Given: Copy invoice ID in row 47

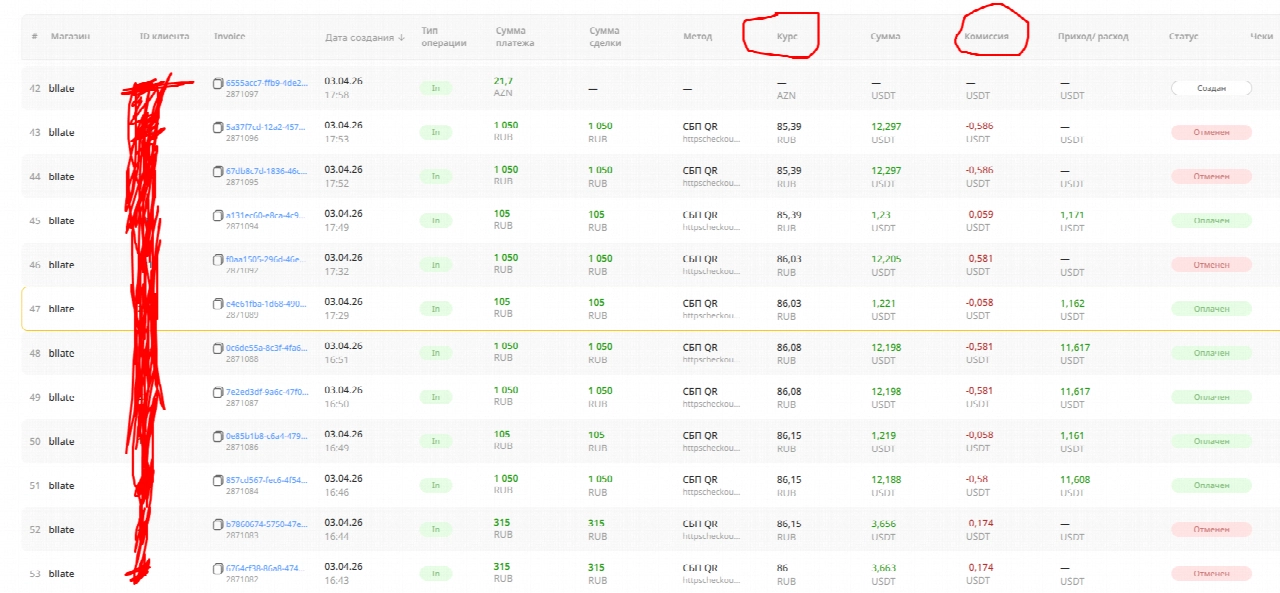Looking at the screenshot, I should coord(218,303).
